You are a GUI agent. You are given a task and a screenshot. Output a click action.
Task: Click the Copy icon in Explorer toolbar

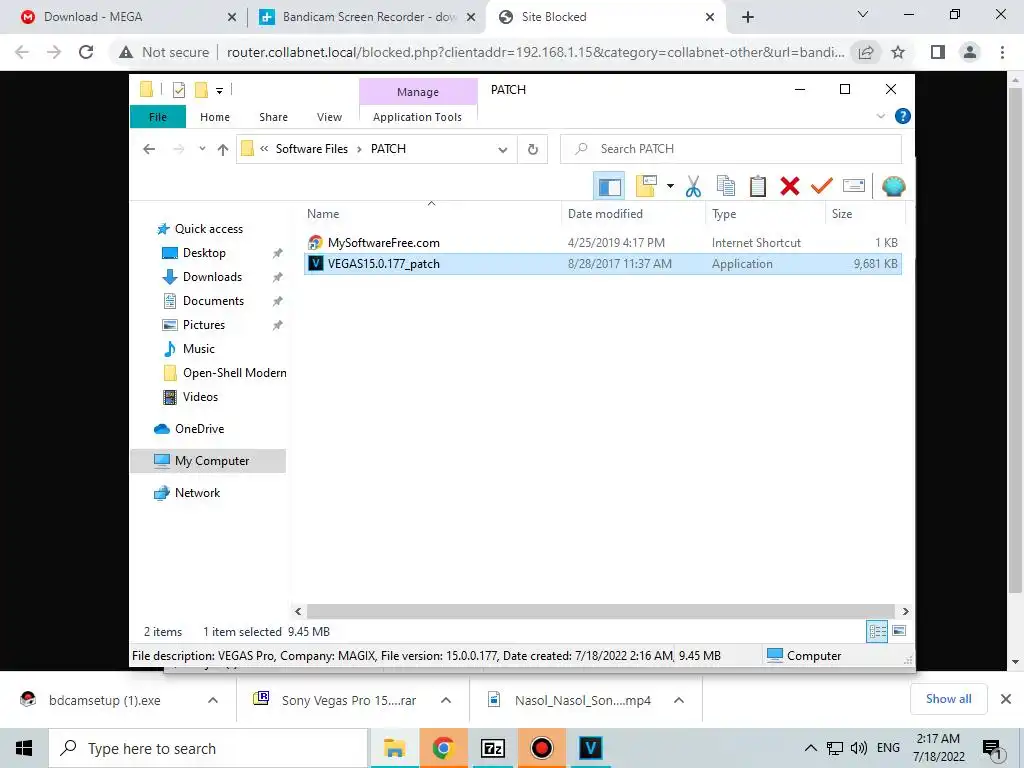(726, 187)
